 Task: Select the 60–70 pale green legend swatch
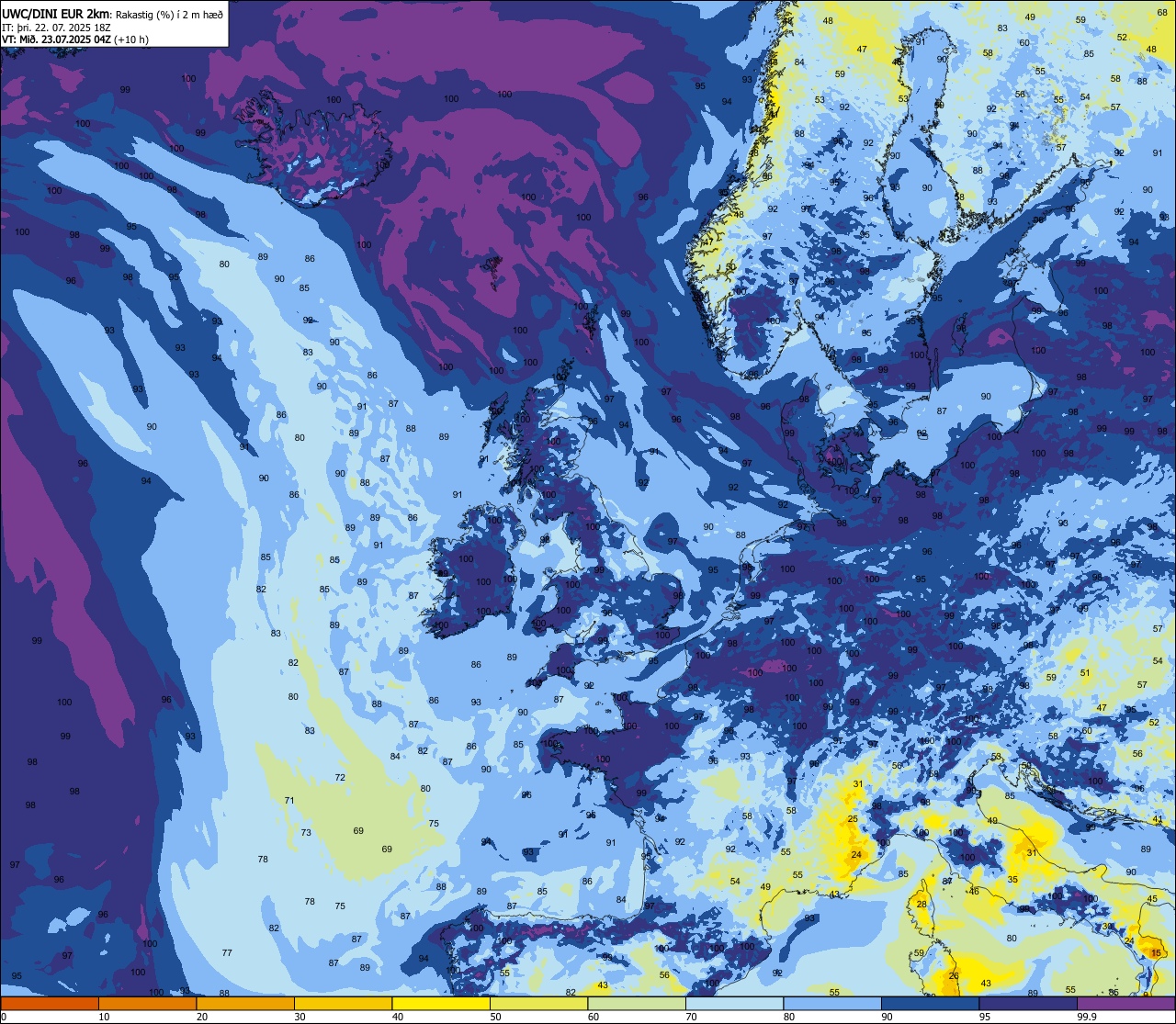pos(637,1003)
